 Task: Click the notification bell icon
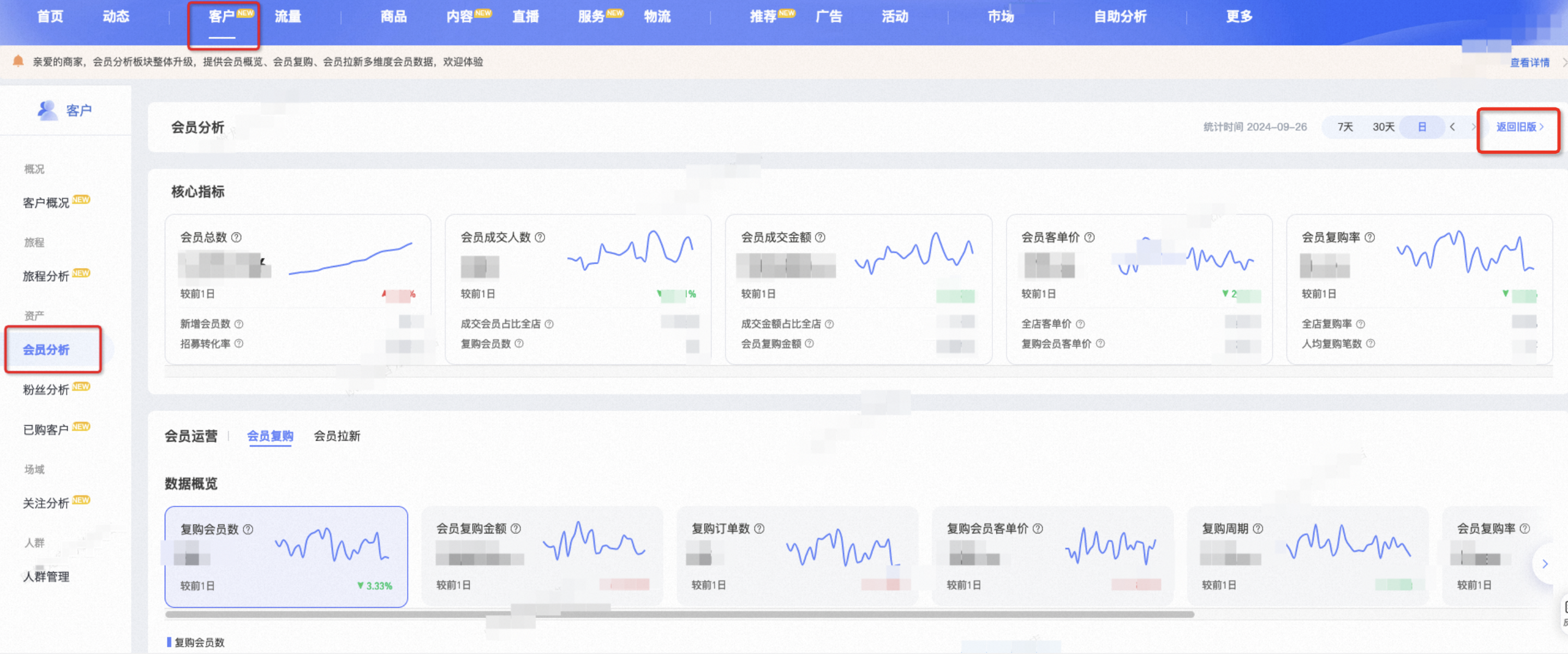click(x=18, y=61)
